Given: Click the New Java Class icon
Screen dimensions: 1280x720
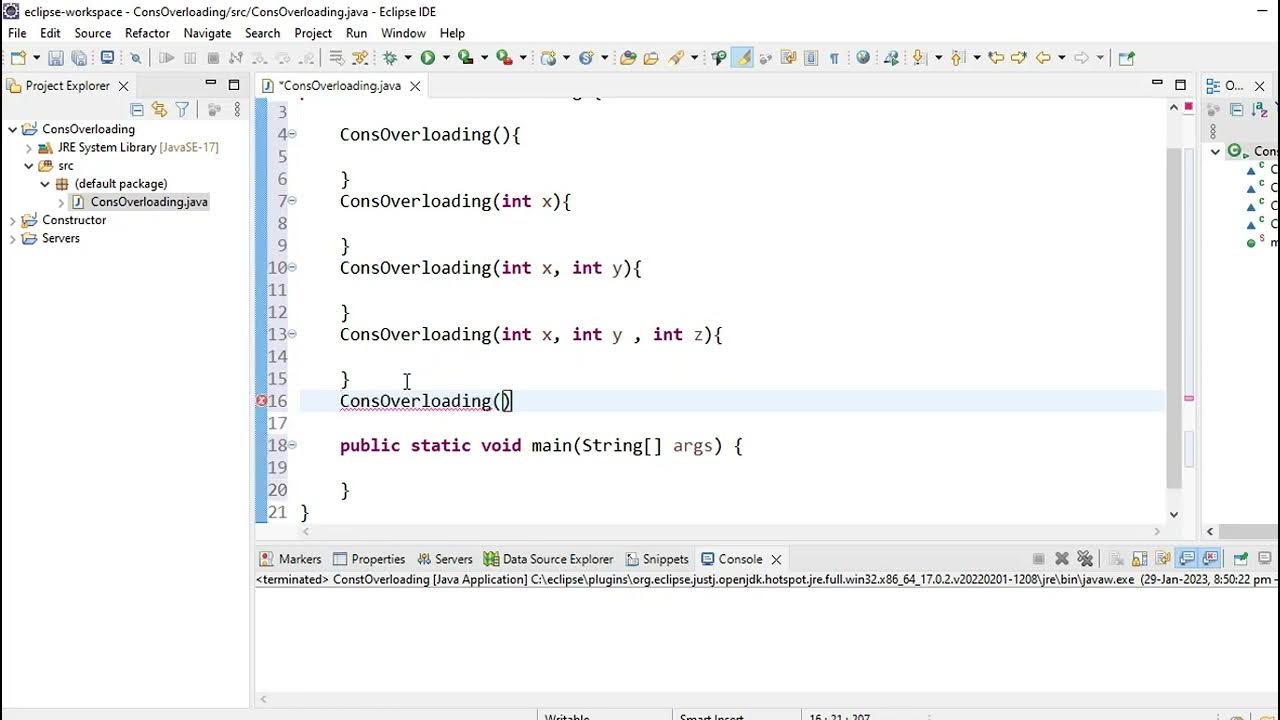Looking at the screenshot, I should (x=586, y=58).
